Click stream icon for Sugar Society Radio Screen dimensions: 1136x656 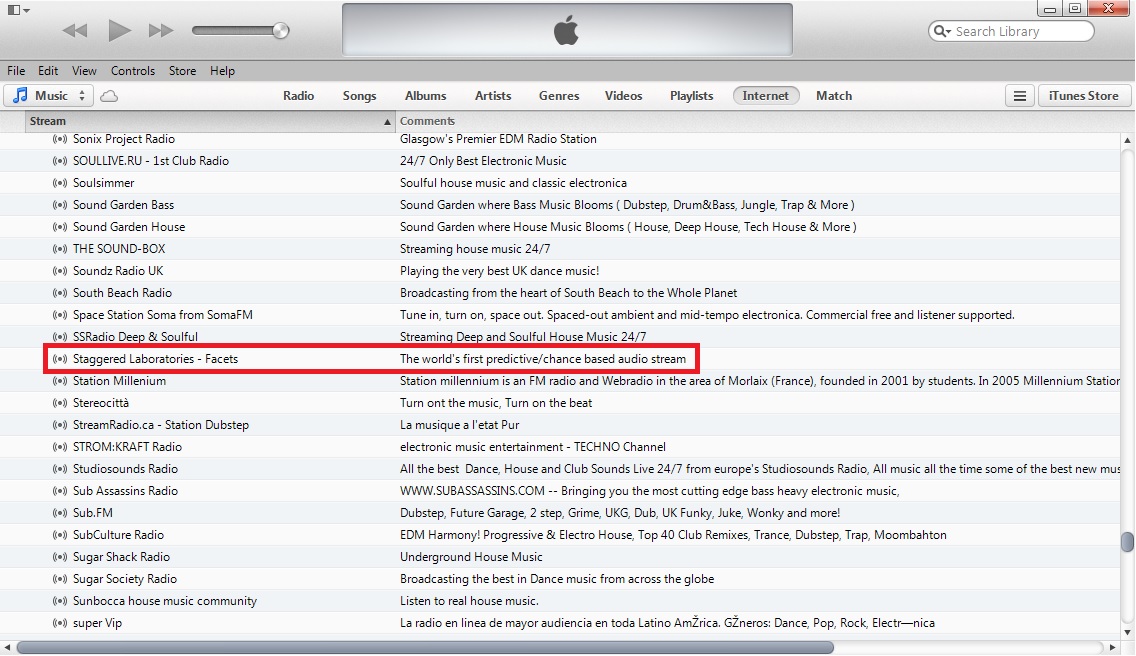[x=60, y=578]
